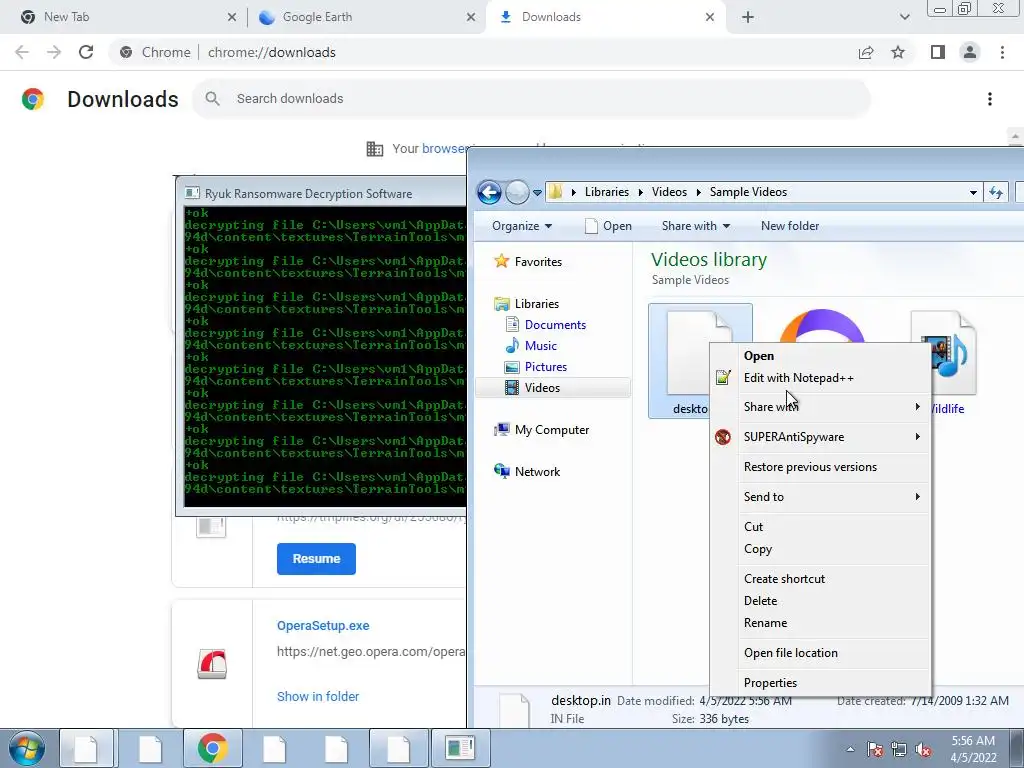Open Explorer recent locations dropdown arrow
This screenshot has height=768, width=1024.
pyautogui.click(x=537, y=193)
